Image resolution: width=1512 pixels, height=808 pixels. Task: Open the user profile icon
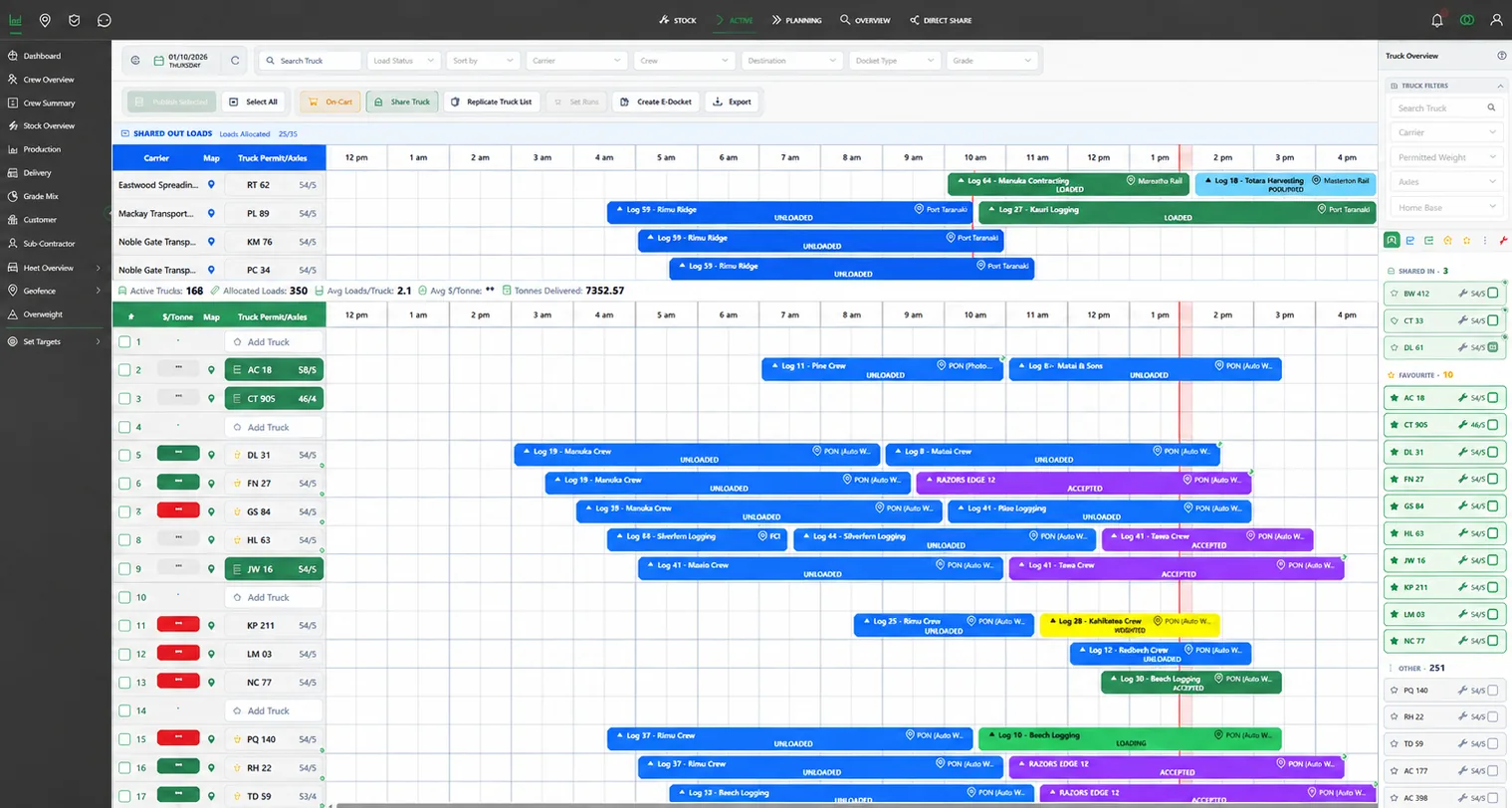tap(1496, 20)
